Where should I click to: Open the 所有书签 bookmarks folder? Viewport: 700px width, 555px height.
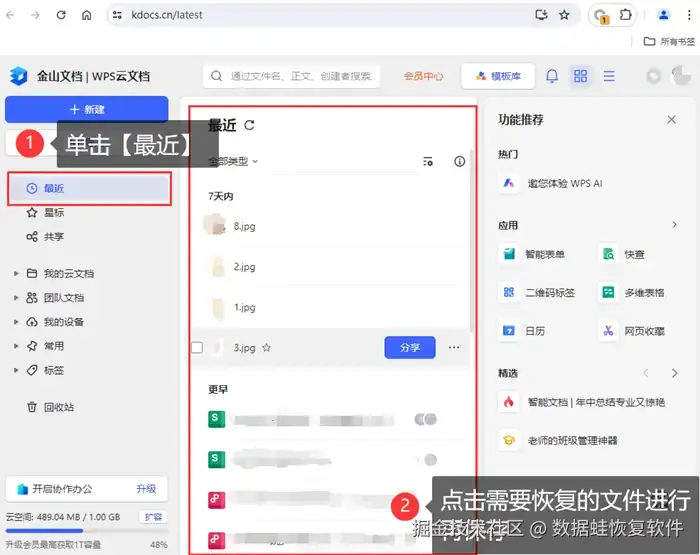coord(669,42)
